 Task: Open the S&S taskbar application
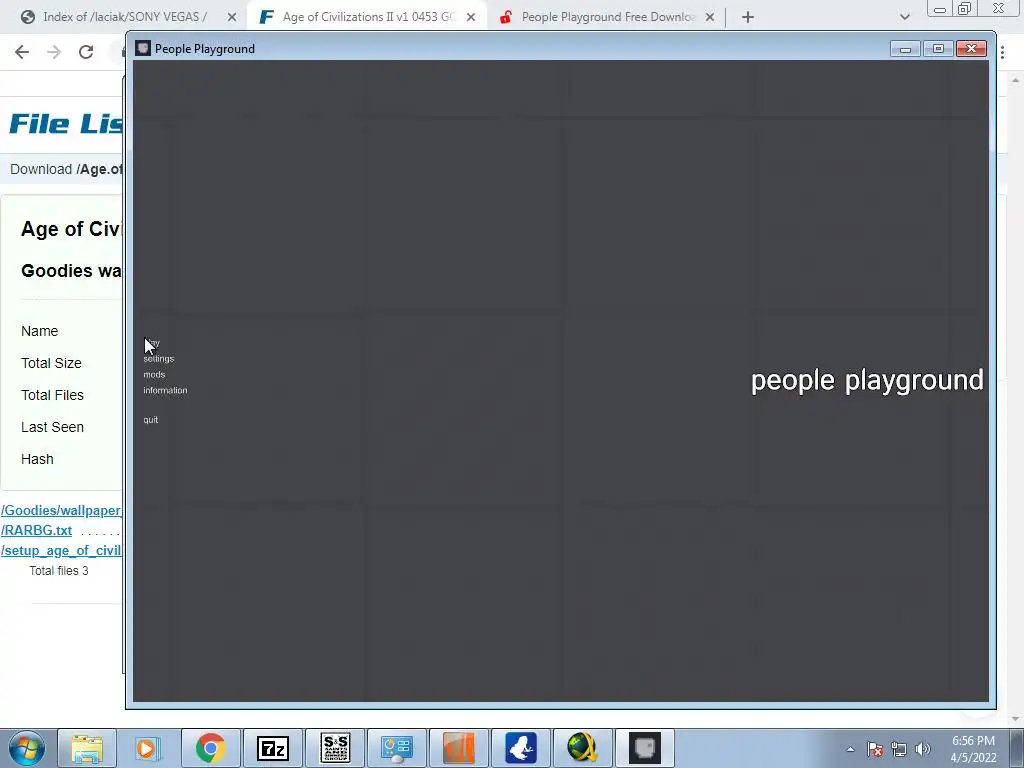pyautogui.click(x=335, y=748)
